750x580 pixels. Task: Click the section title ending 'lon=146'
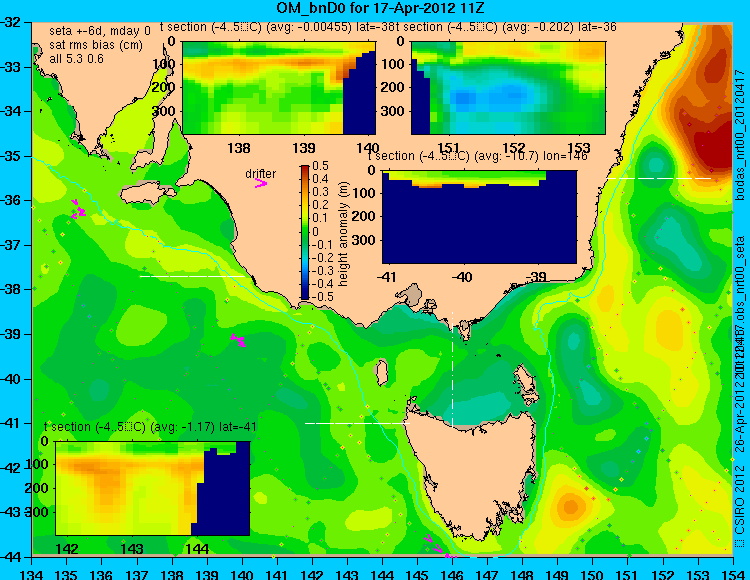point(477,156)
